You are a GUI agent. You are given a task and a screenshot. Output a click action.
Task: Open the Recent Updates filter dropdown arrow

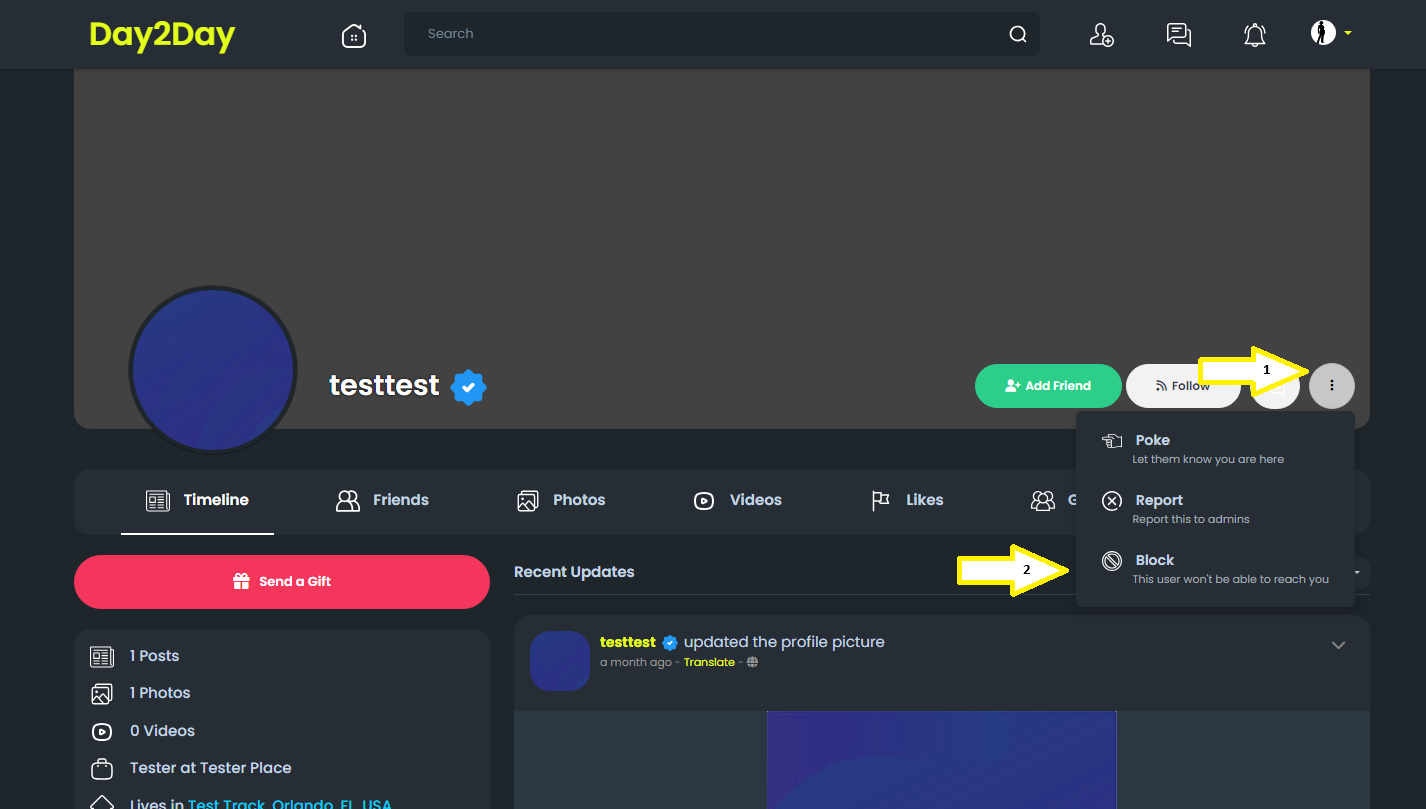click(1358, 572)
